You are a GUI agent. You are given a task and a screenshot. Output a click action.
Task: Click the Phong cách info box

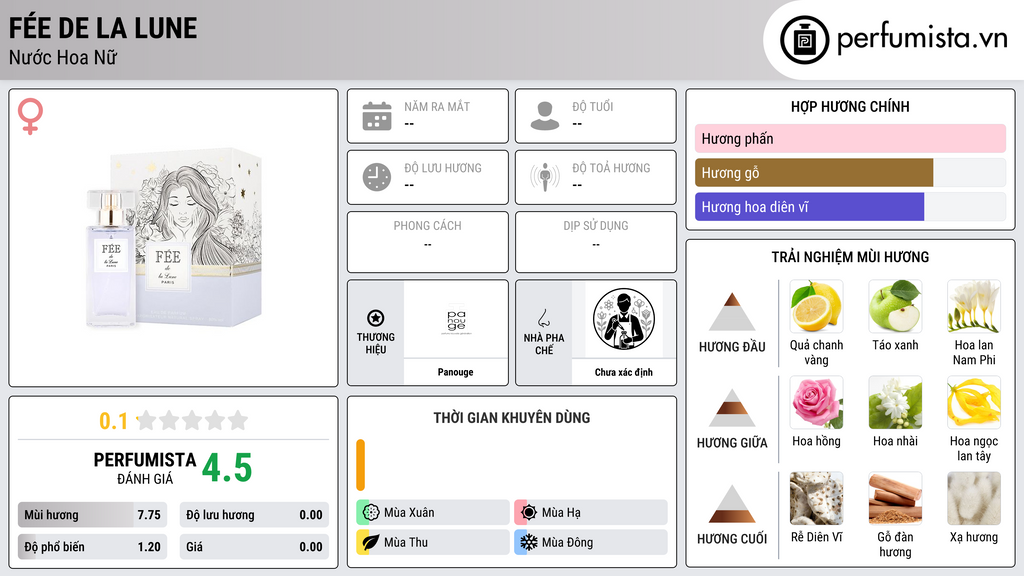point(428,242)
